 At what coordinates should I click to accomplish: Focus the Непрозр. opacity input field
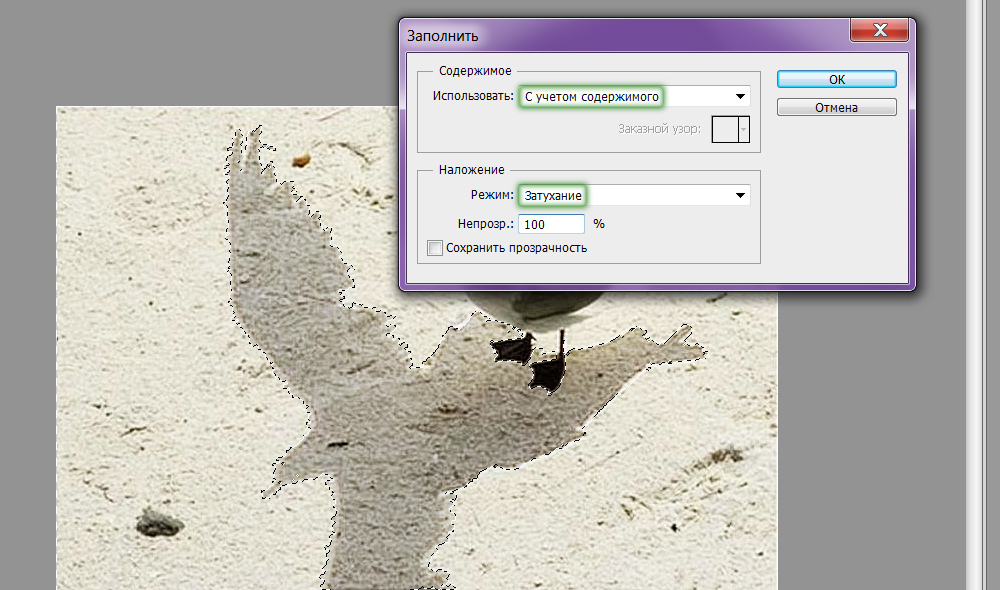(551, 224)
